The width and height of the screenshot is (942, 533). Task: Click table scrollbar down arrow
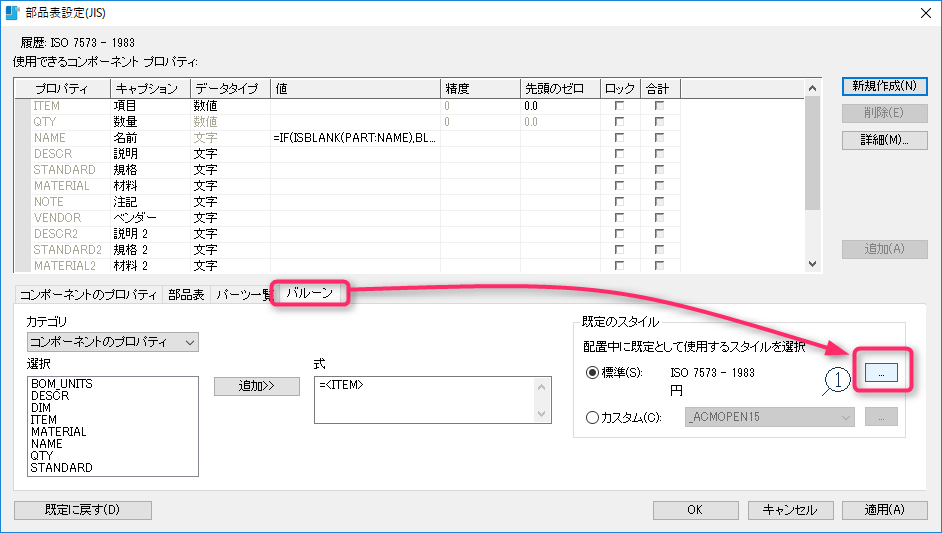point(812,264)
